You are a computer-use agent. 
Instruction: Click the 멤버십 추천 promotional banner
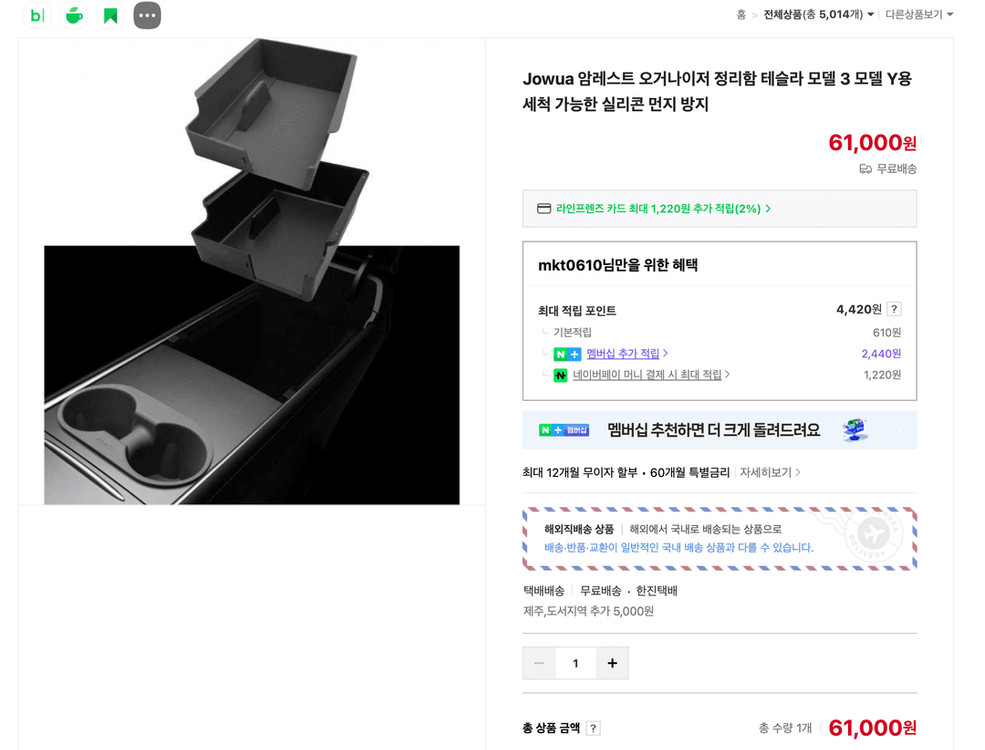click(x=719, y=430)
